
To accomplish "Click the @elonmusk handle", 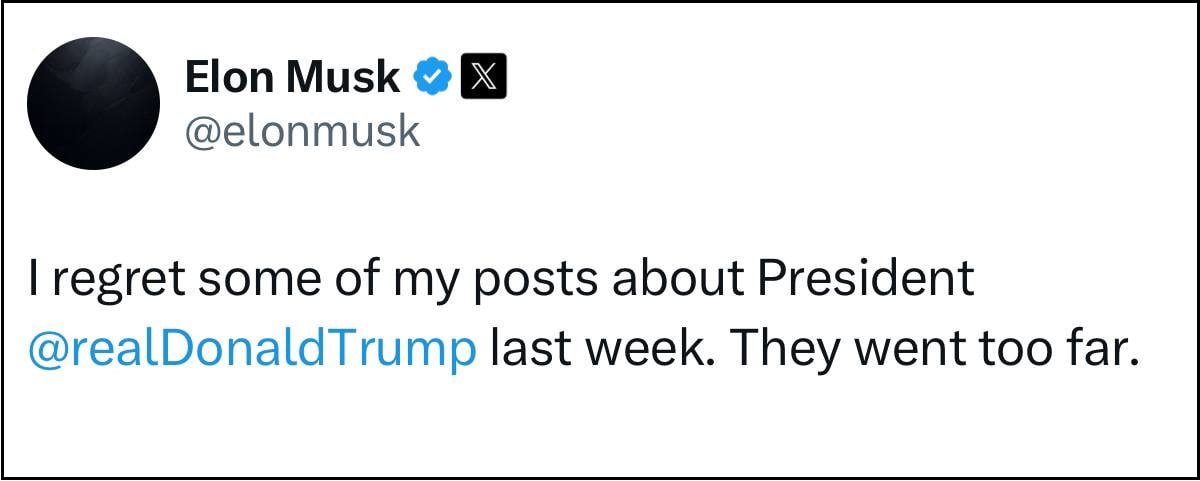I will 302,130.
